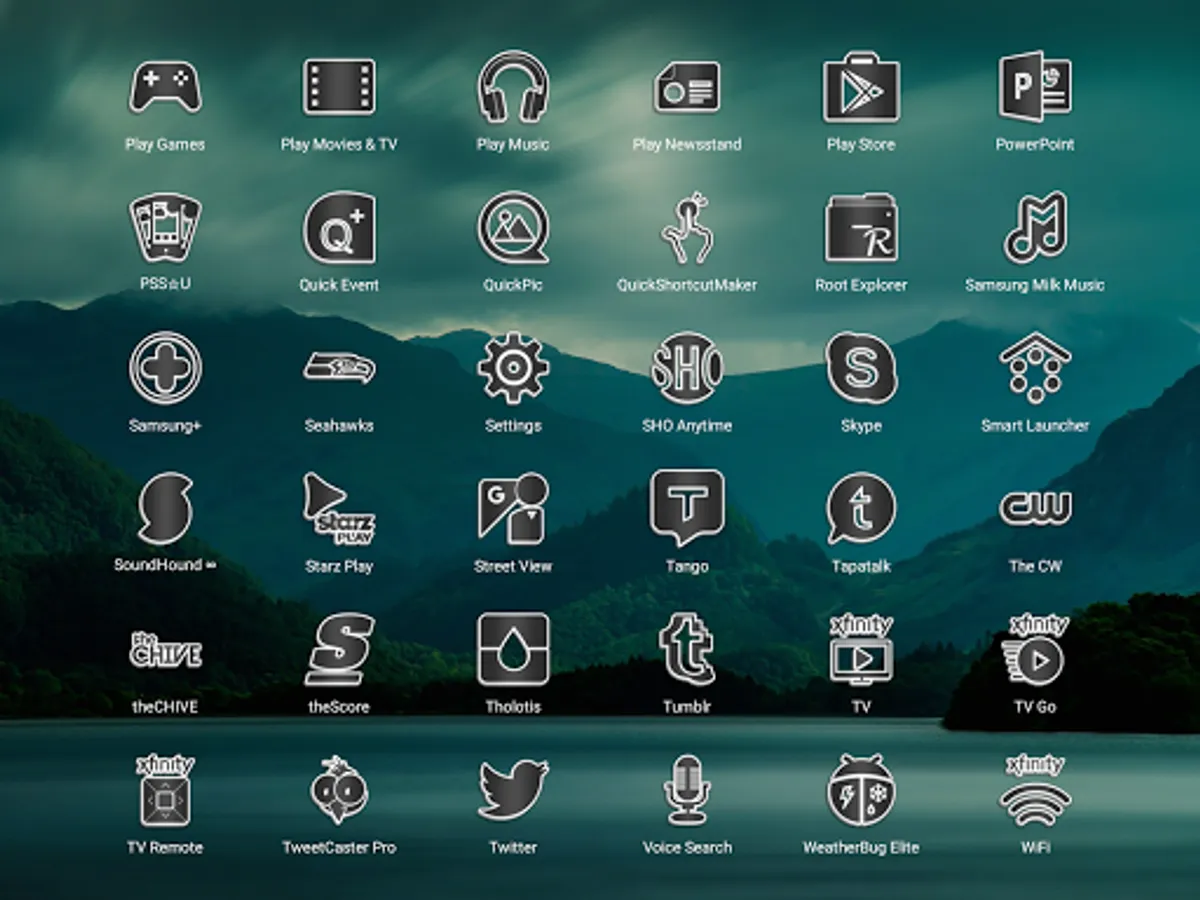Open the Twitter app icon
This screenshot has height=900, width=1200.
513,791
